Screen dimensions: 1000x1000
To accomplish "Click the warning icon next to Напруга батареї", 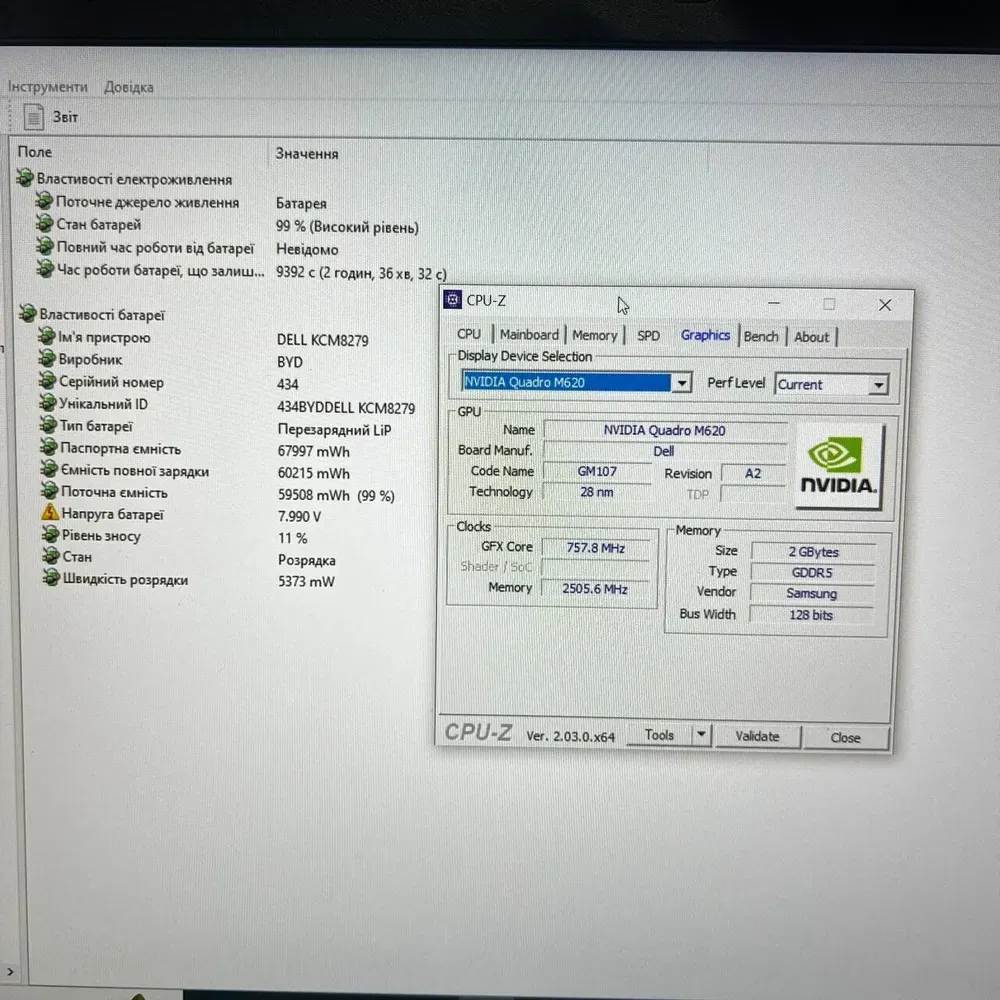I will click(x=50, y=514).
